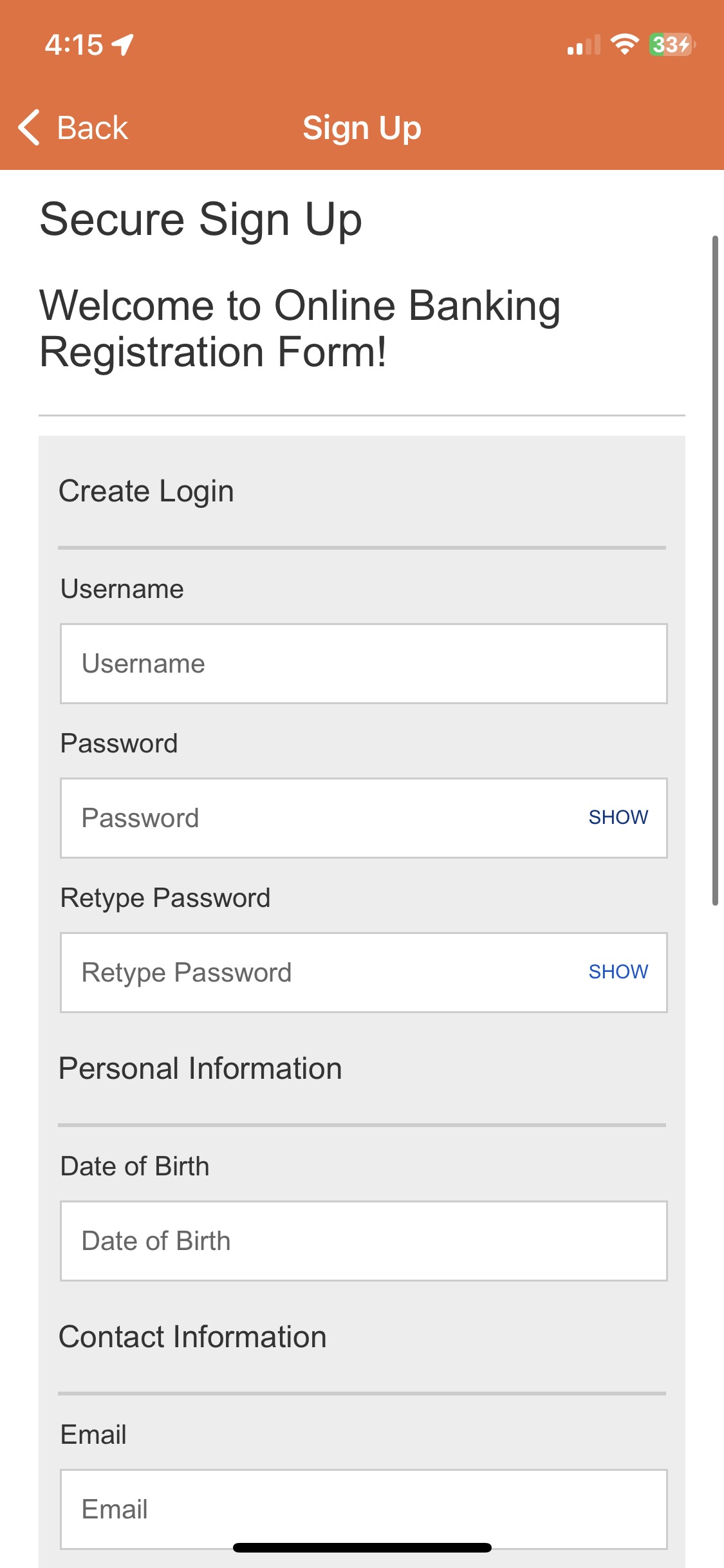Tap the Contact Information section heading
724x1568 pixels.
[x=192, y=1337]
